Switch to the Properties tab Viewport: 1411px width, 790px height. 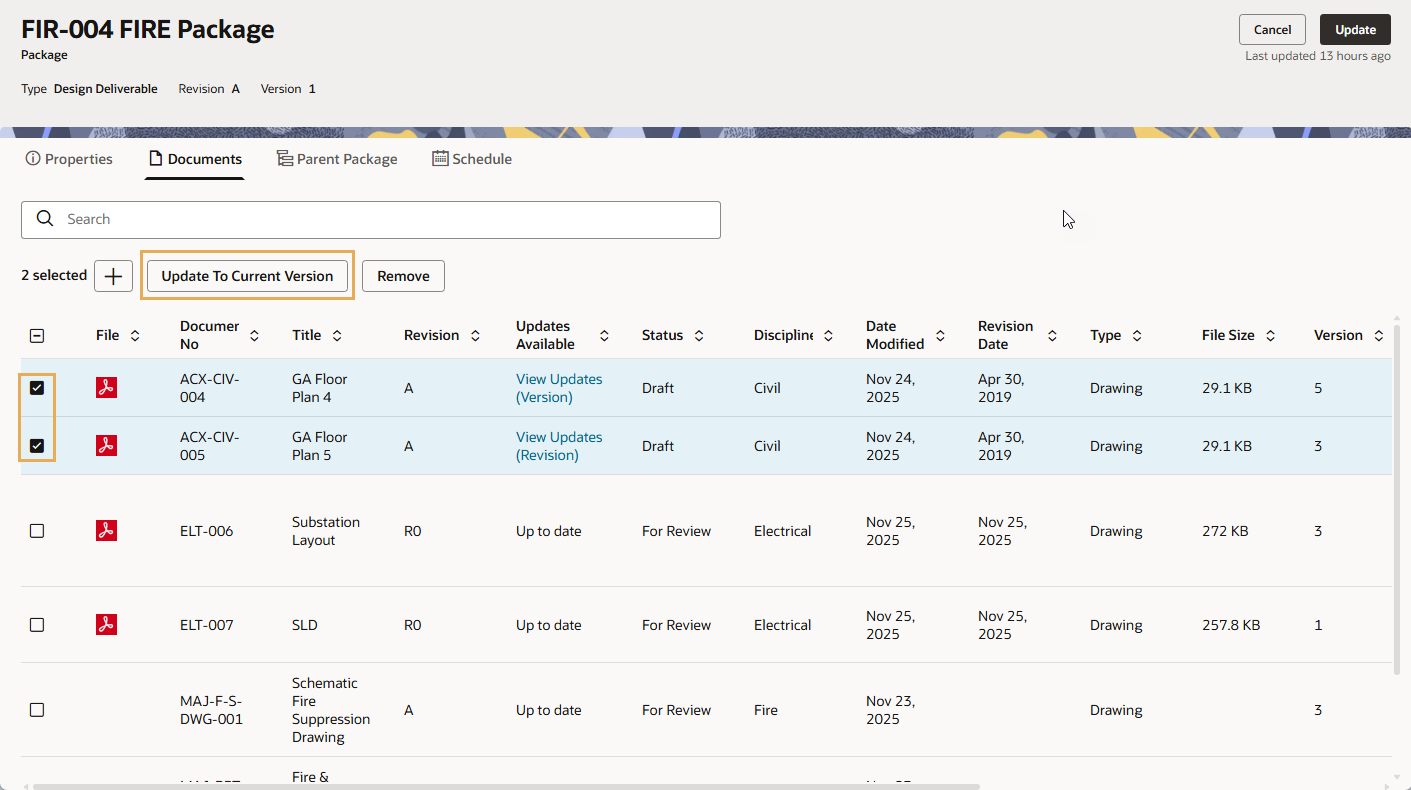point(69,159)
